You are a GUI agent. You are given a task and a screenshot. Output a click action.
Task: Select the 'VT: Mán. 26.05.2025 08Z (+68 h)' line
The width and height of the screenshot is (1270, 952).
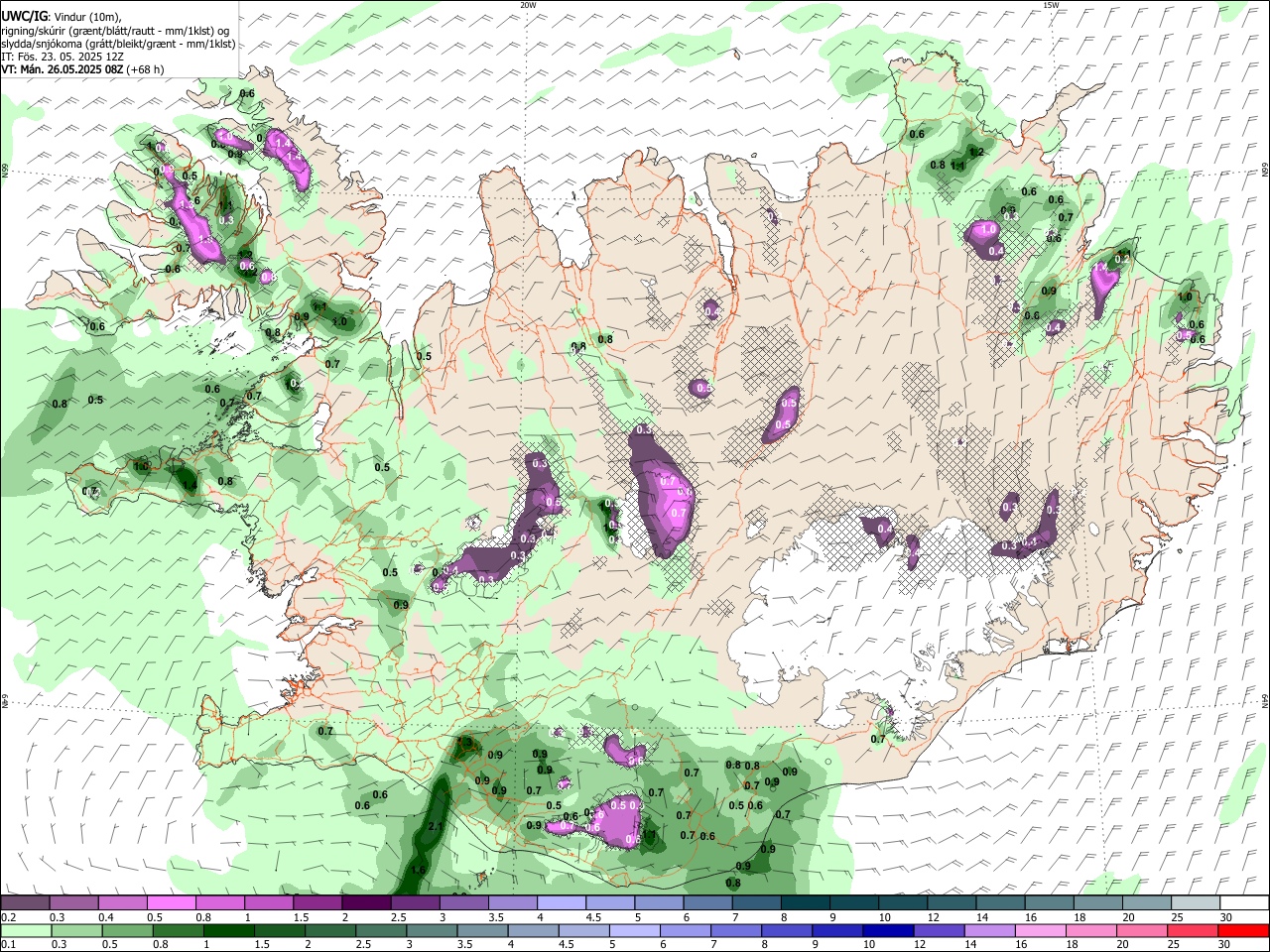82,69
